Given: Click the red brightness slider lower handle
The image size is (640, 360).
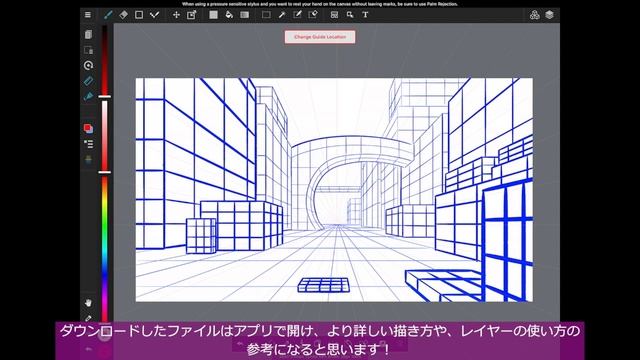Looking at the screenshot, I should tap(104, 172).
